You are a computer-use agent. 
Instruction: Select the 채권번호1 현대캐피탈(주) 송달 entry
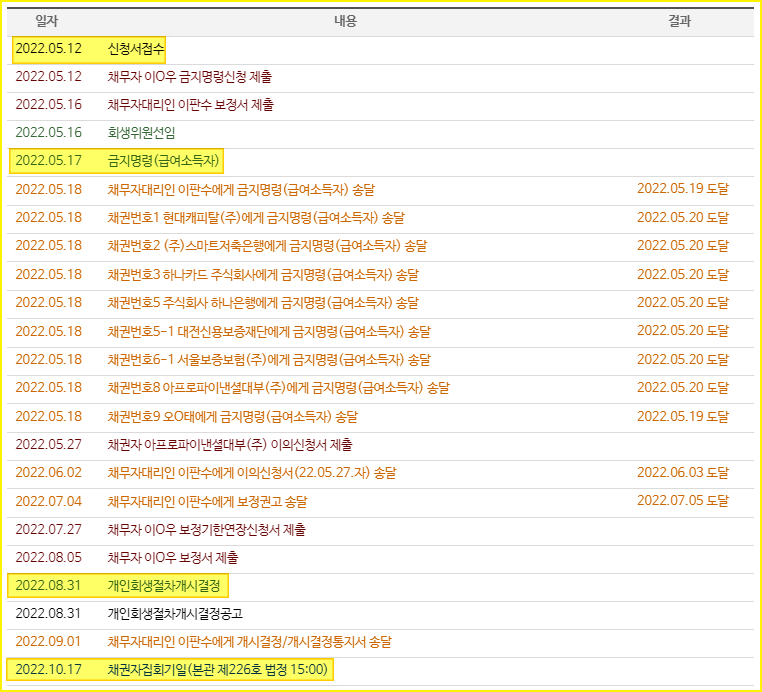pos(256,218)
